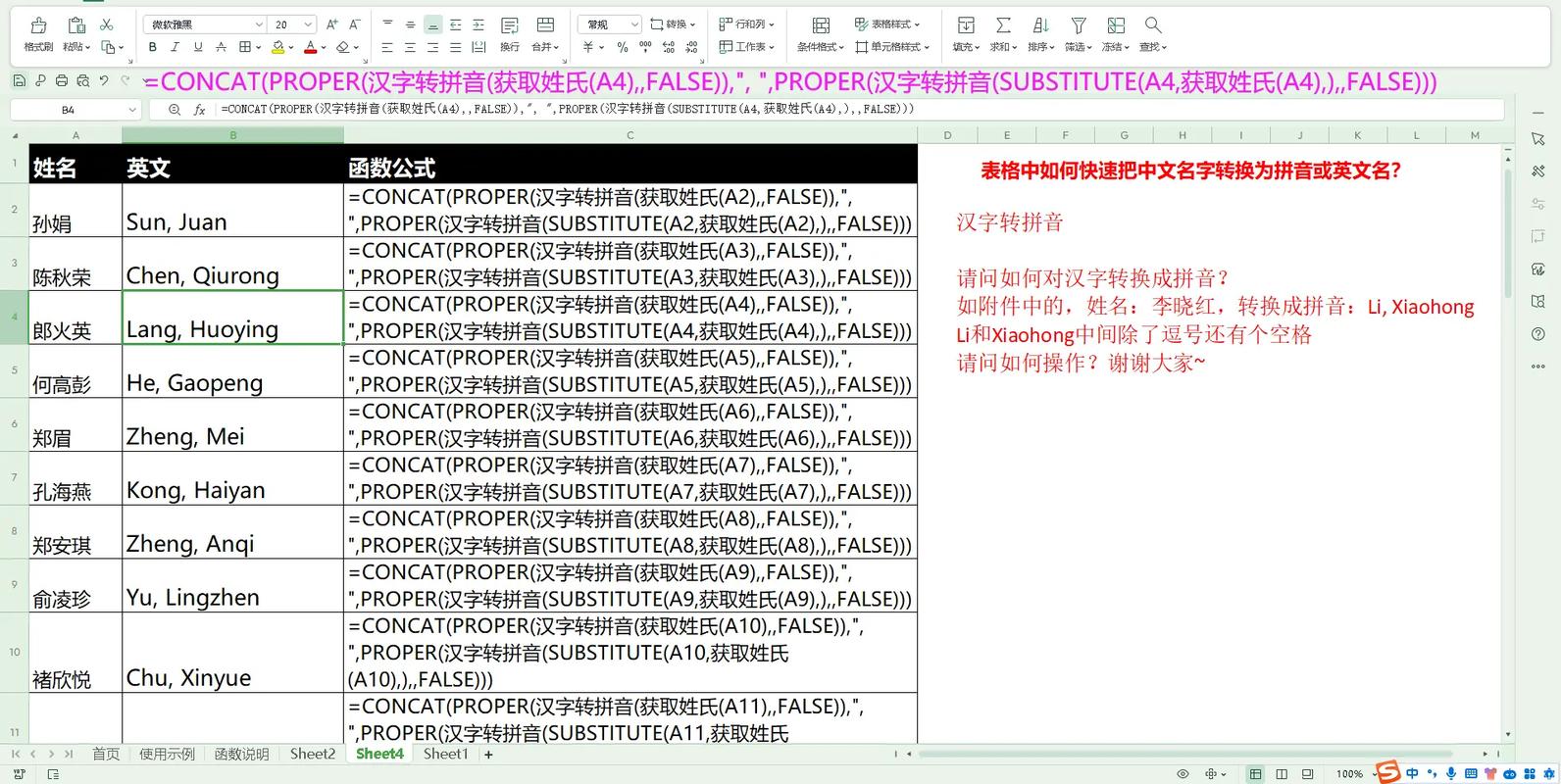
Task: Apply strikethrough formatting
Action: pos(221,47)
